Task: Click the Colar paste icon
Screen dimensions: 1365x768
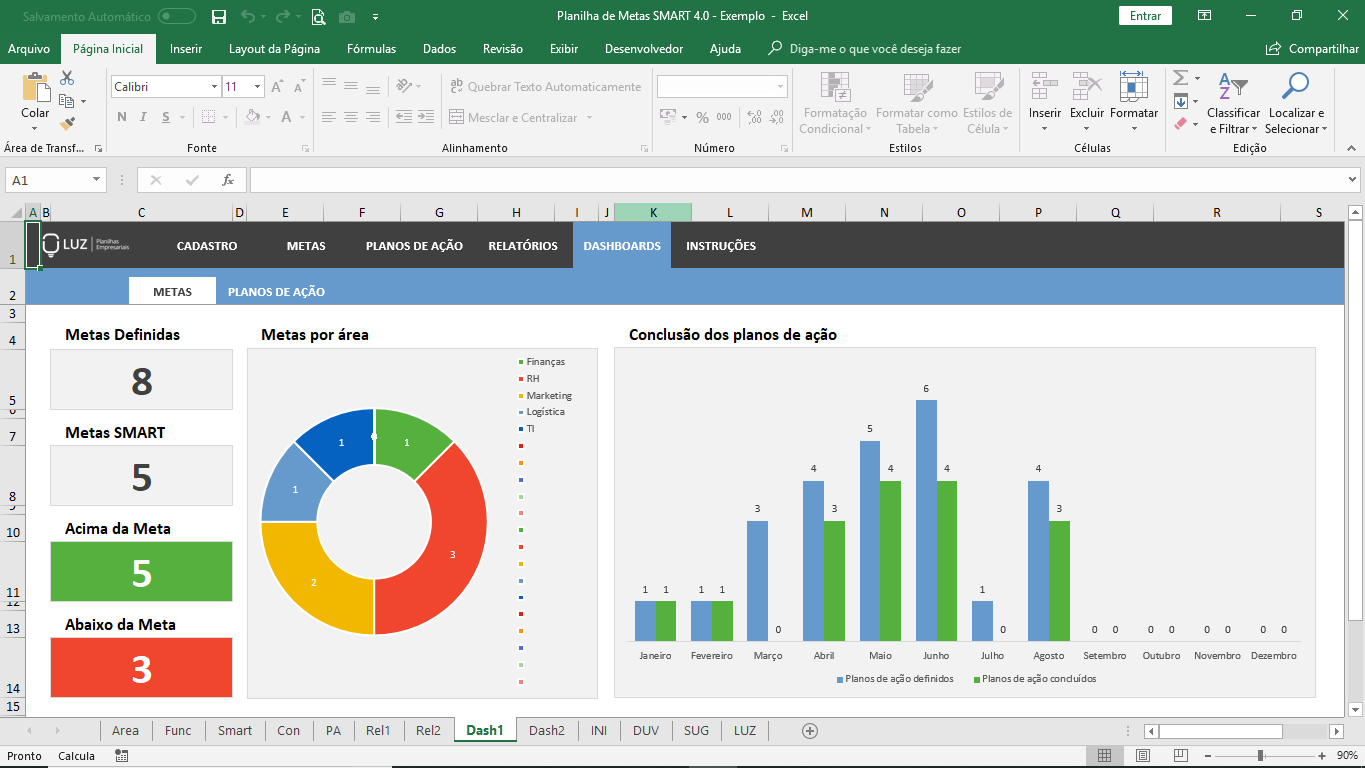Action: click(x=35, y=89)
